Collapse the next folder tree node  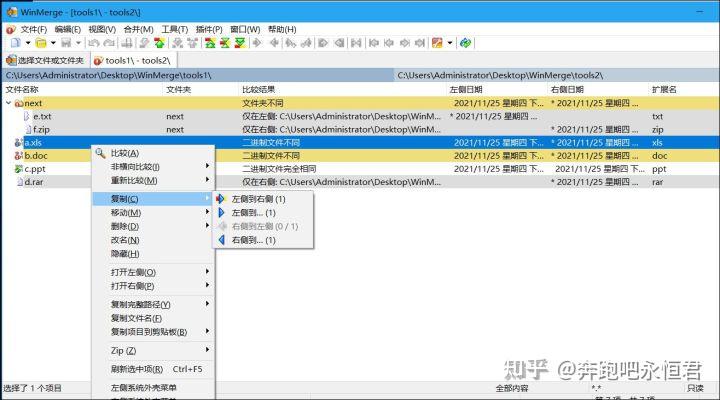(x=8, y=103)
